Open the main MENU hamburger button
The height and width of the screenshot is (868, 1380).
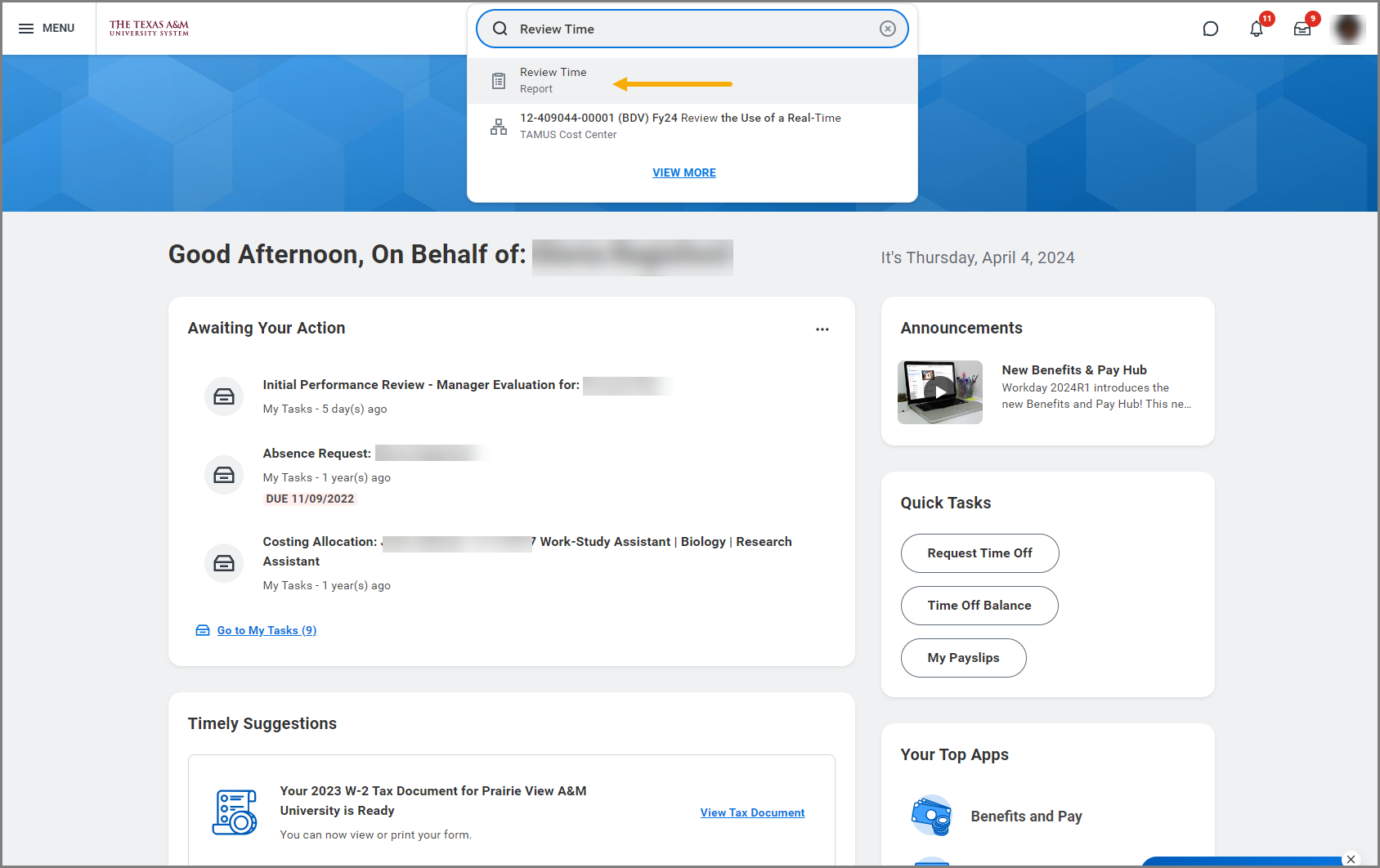click(47, 29)
